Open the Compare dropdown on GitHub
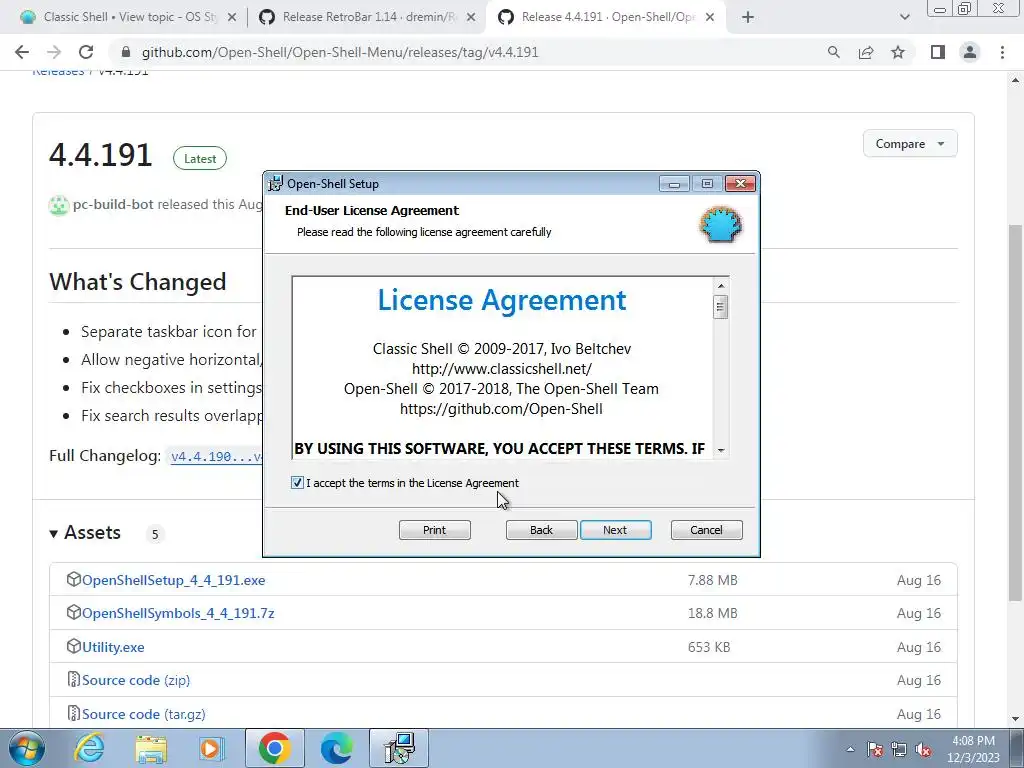The image size is (1024, 768). [910, 144]
